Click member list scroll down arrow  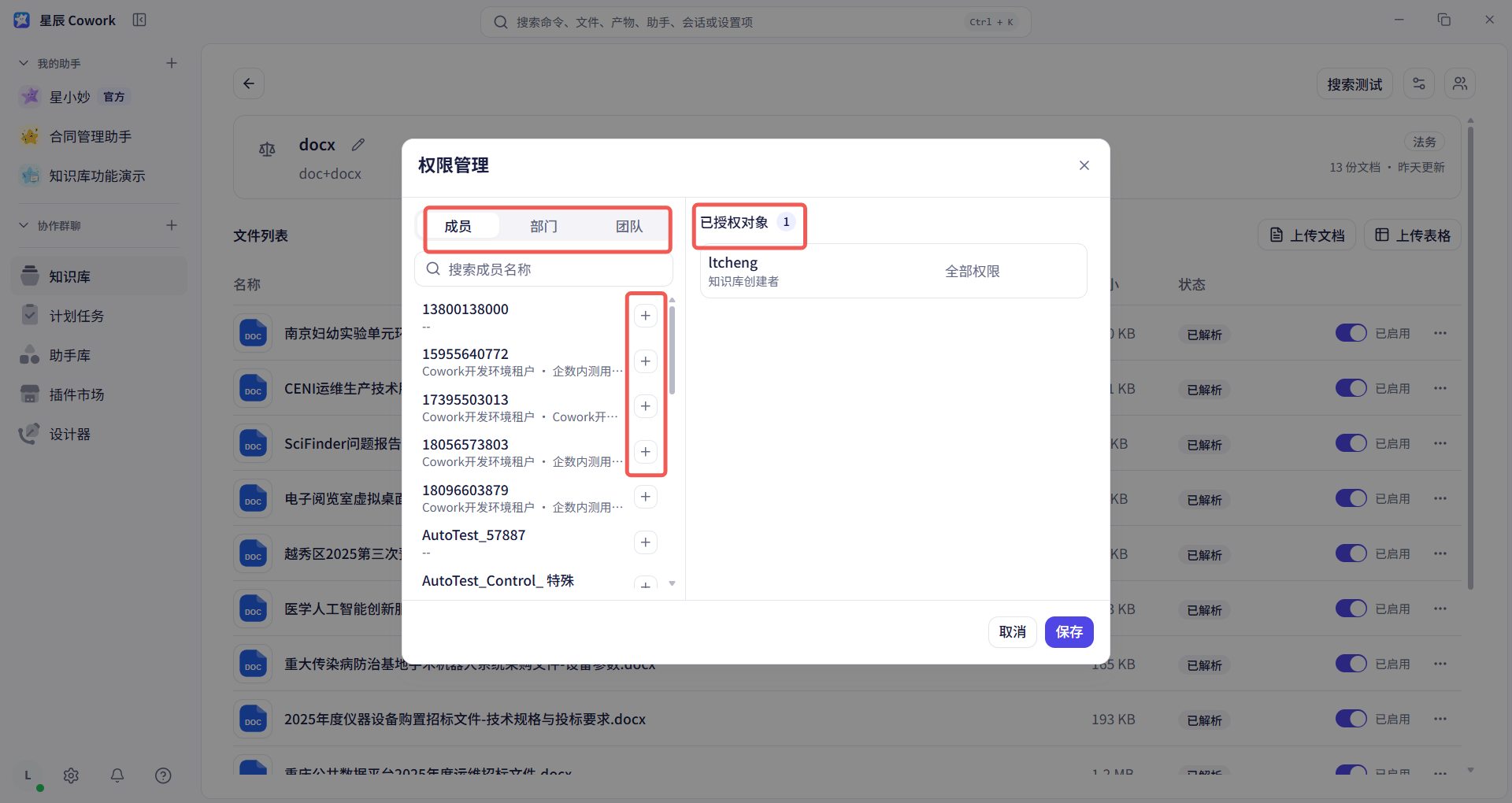672,583
